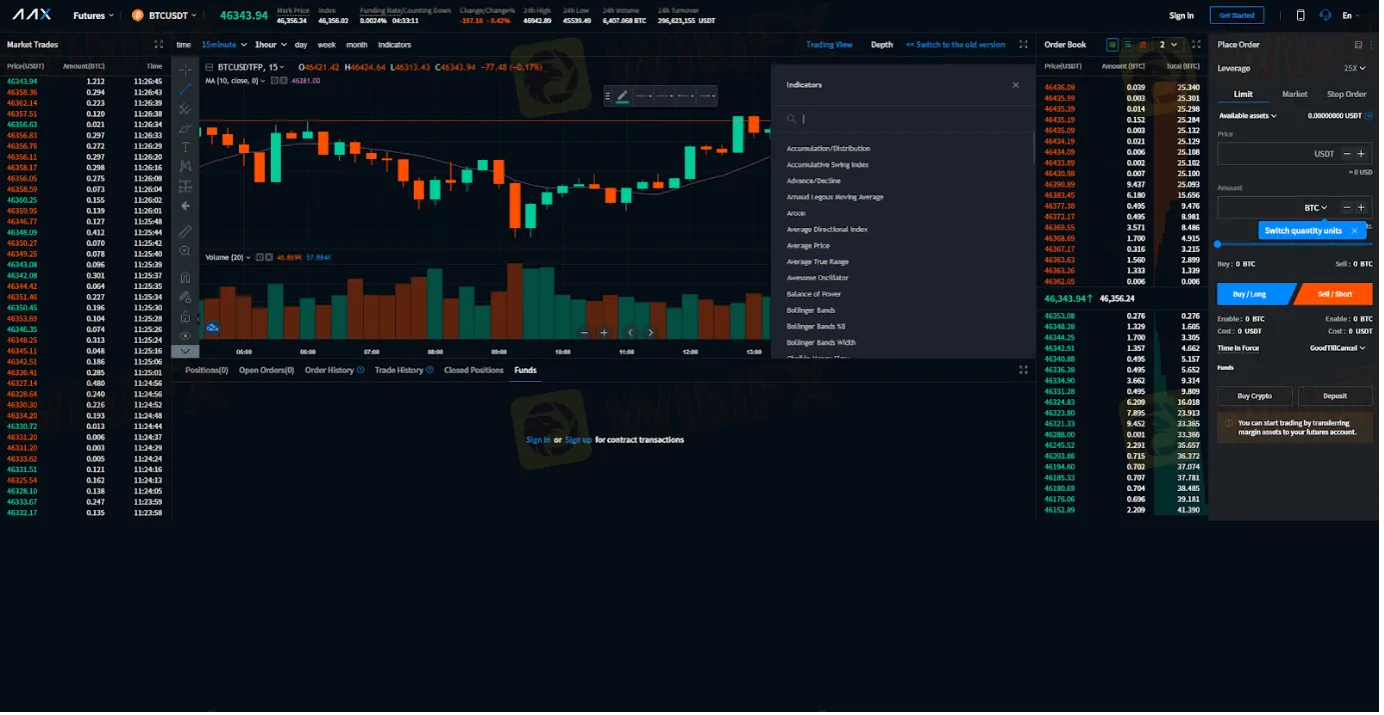Click the amount percentage slider handle
1384x715 pixels.
pyautogui.click(x=1217, y=244)
